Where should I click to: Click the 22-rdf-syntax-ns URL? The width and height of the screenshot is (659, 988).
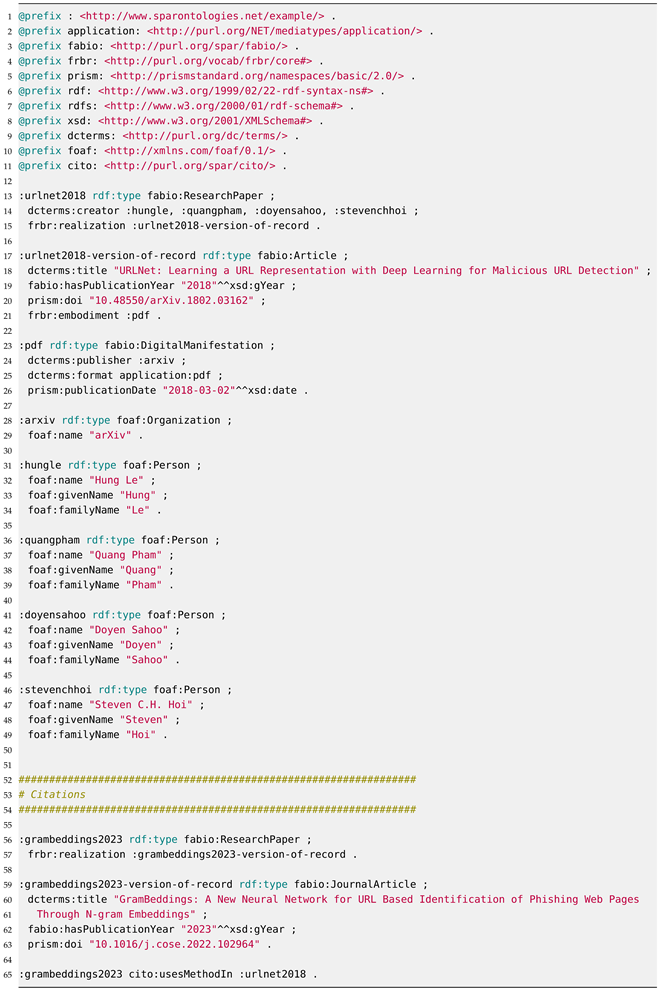pyautogui.click(x=237, y=91)
